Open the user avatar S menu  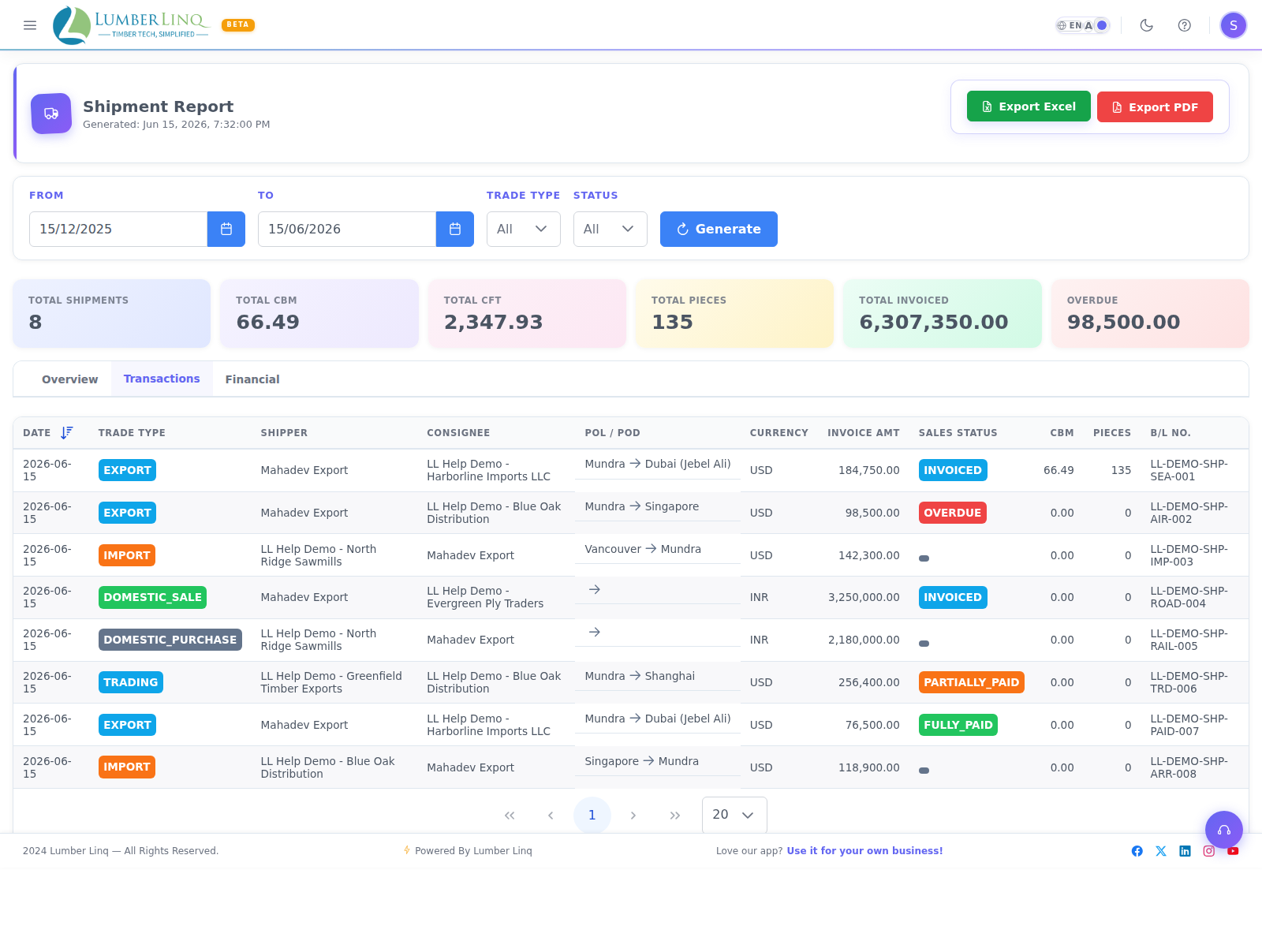(1234, 25)
